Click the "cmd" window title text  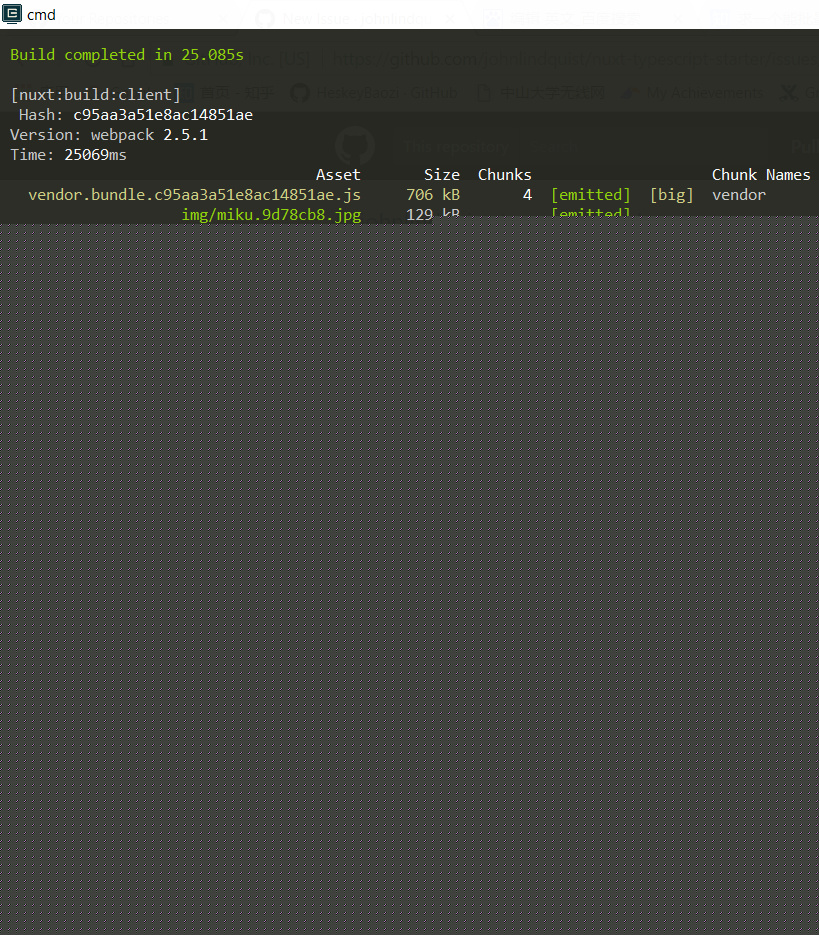click(41, 15)
